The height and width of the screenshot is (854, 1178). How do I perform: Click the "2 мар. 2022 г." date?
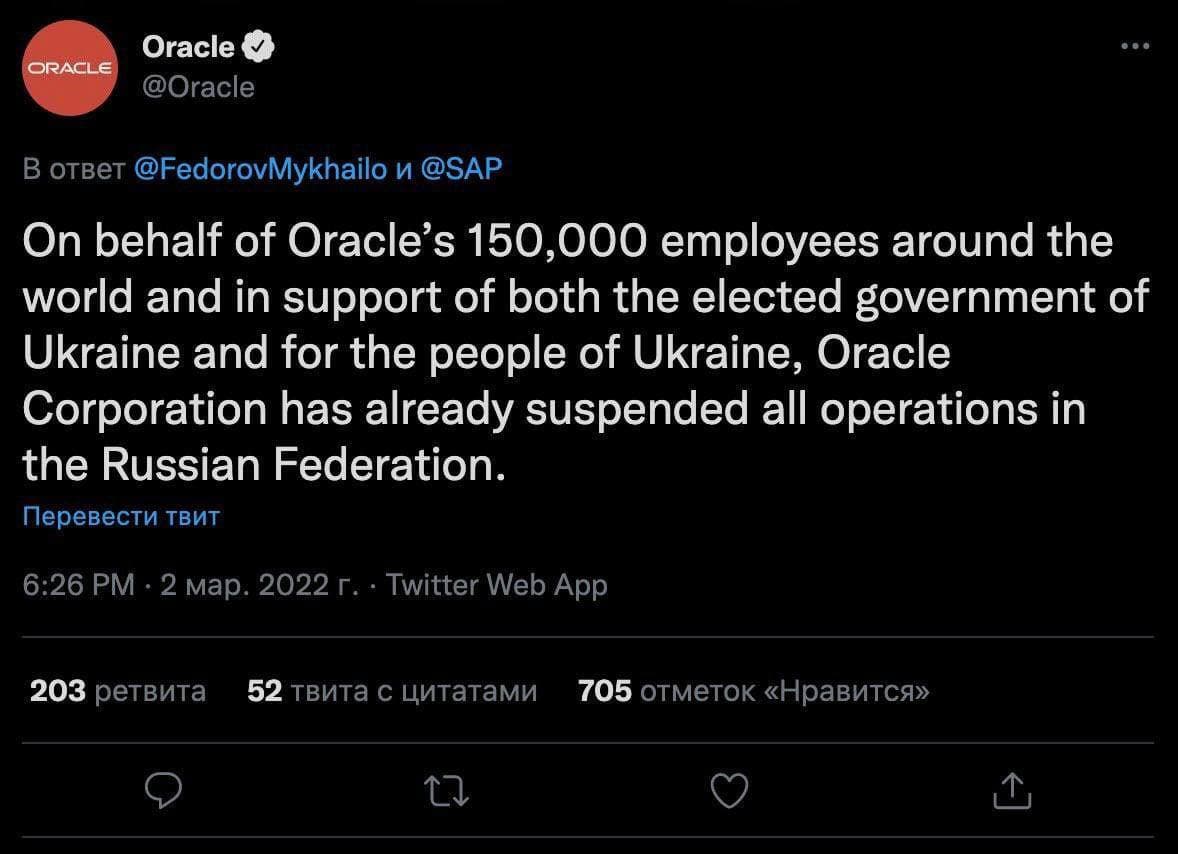(258, 585)
